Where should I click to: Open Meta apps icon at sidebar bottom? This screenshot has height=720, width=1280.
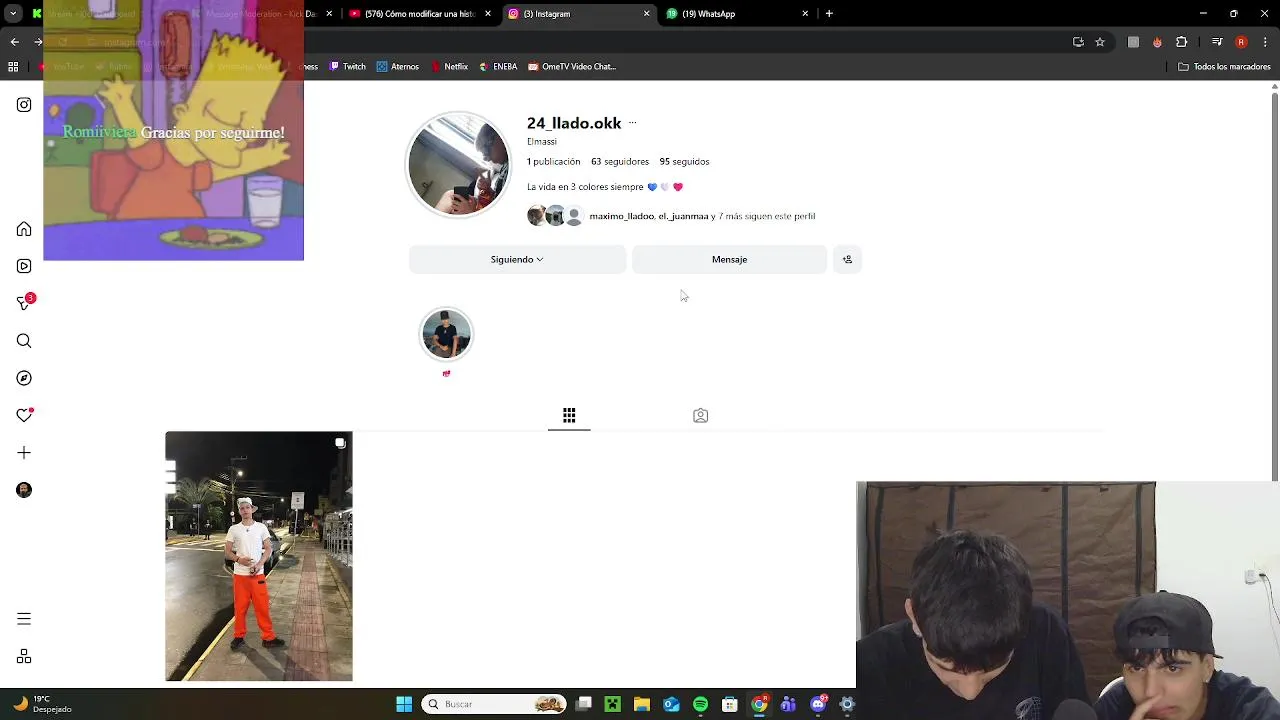pos(24,657)
